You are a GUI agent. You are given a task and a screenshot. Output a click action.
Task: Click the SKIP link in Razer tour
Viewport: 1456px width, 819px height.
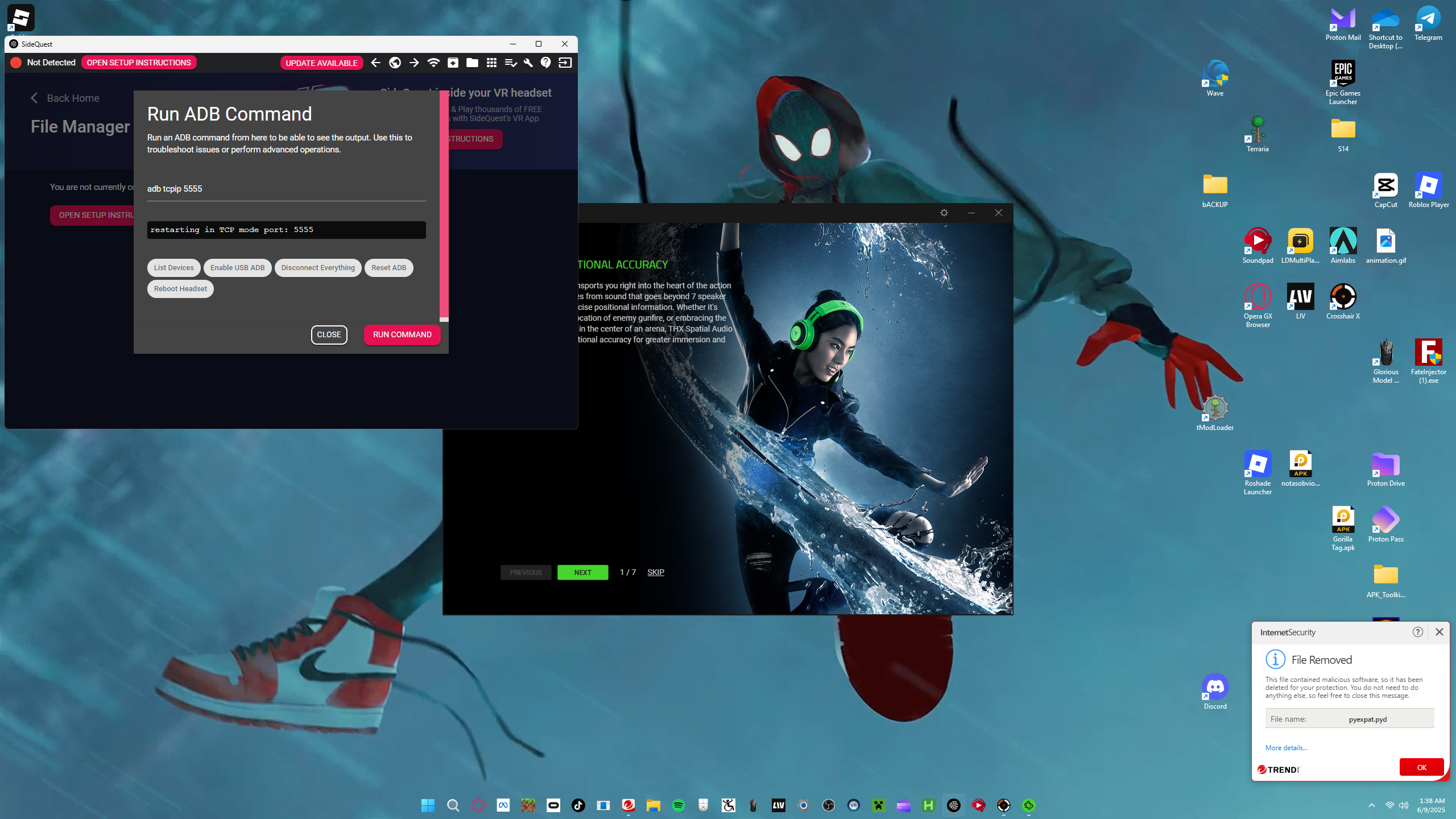[x=656, y=572]
